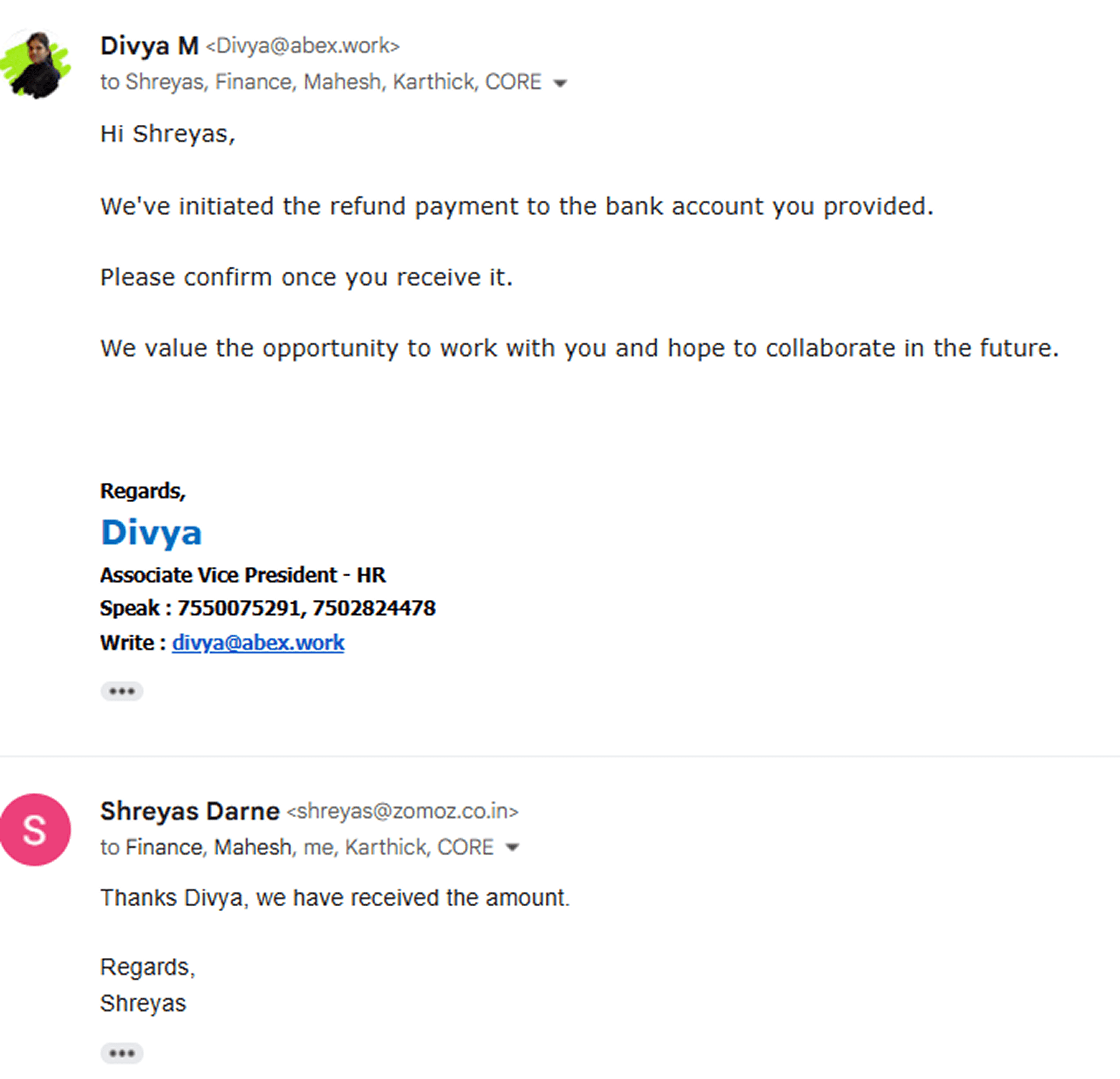Click the Divya@abex.work sender address
This screenshot has height=1079, width=1120.
point(302,46)
